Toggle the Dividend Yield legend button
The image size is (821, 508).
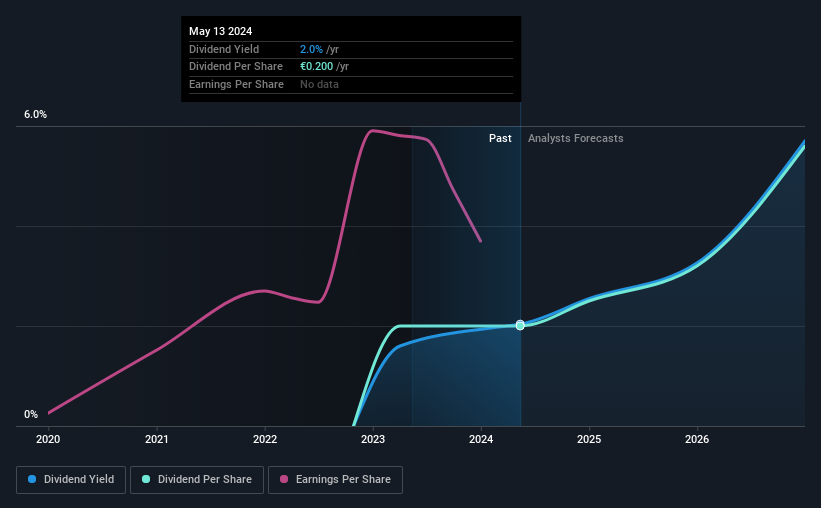coord(71,480)
